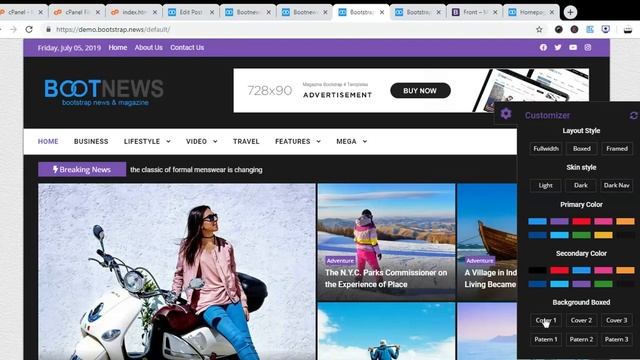The height and width of the screenshot is (360, 640).
Task: Bookmark this page with star icon
Action: (539, 29)
